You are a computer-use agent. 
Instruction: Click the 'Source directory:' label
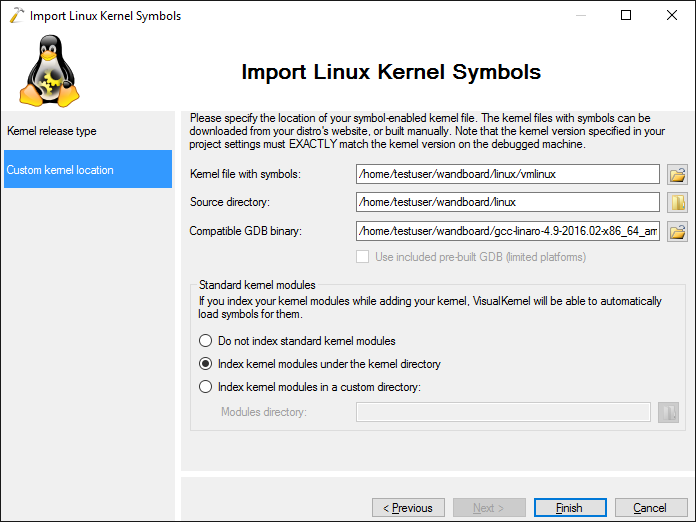tap(229, 202)
